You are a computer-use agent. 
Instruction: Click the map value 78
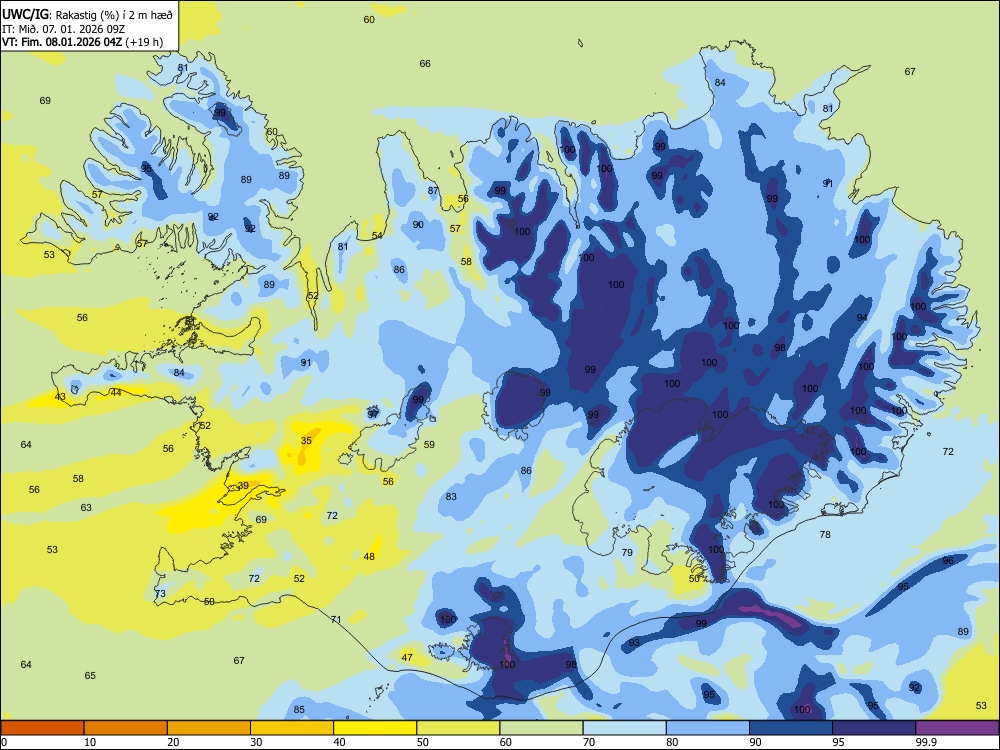825,534
